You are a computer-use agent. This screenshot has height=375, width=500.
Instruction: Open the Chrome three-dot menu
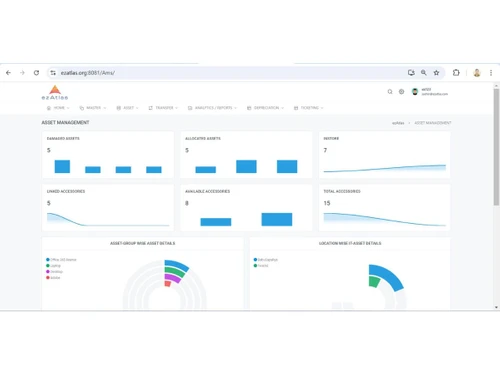click(x=491, y=73)
